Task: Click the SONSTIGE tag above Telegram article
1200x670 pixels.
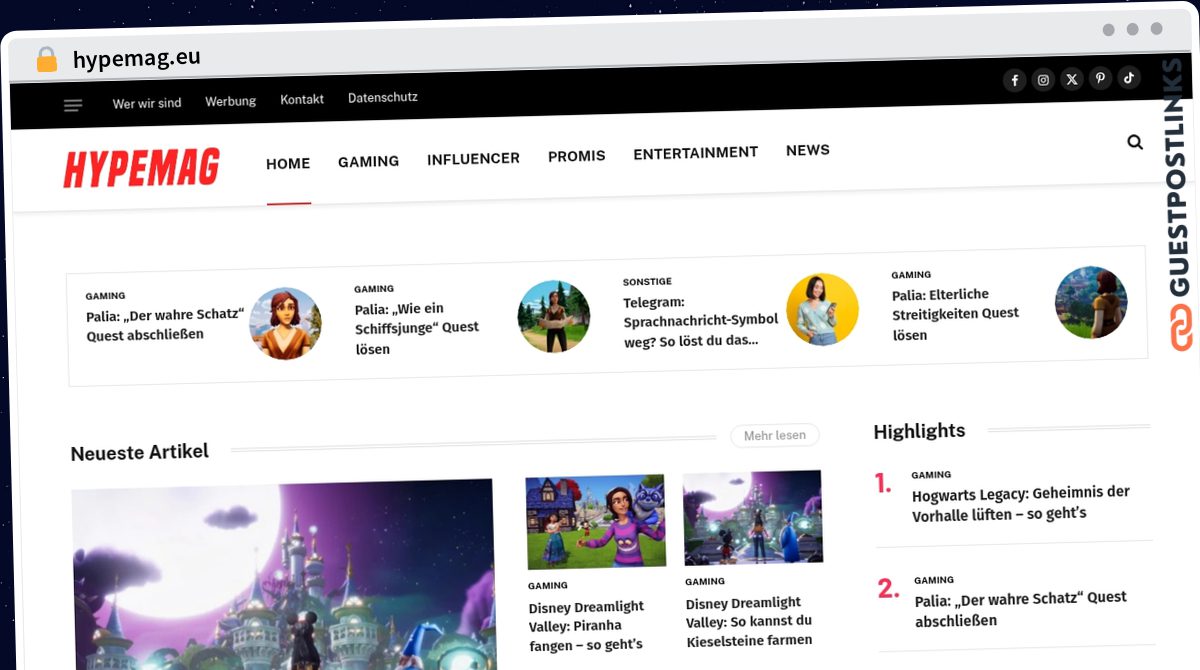Action: pyautogui.click(x=647, y=282)
